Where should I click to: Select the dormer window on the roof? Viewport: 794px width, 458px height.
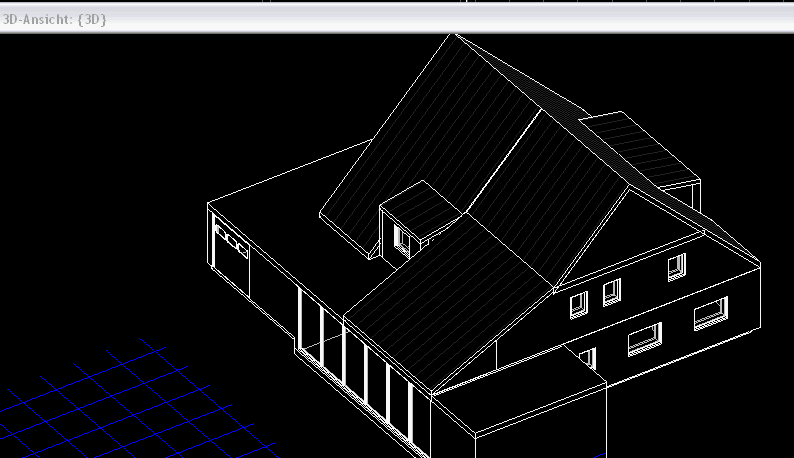tap(402, 239)
